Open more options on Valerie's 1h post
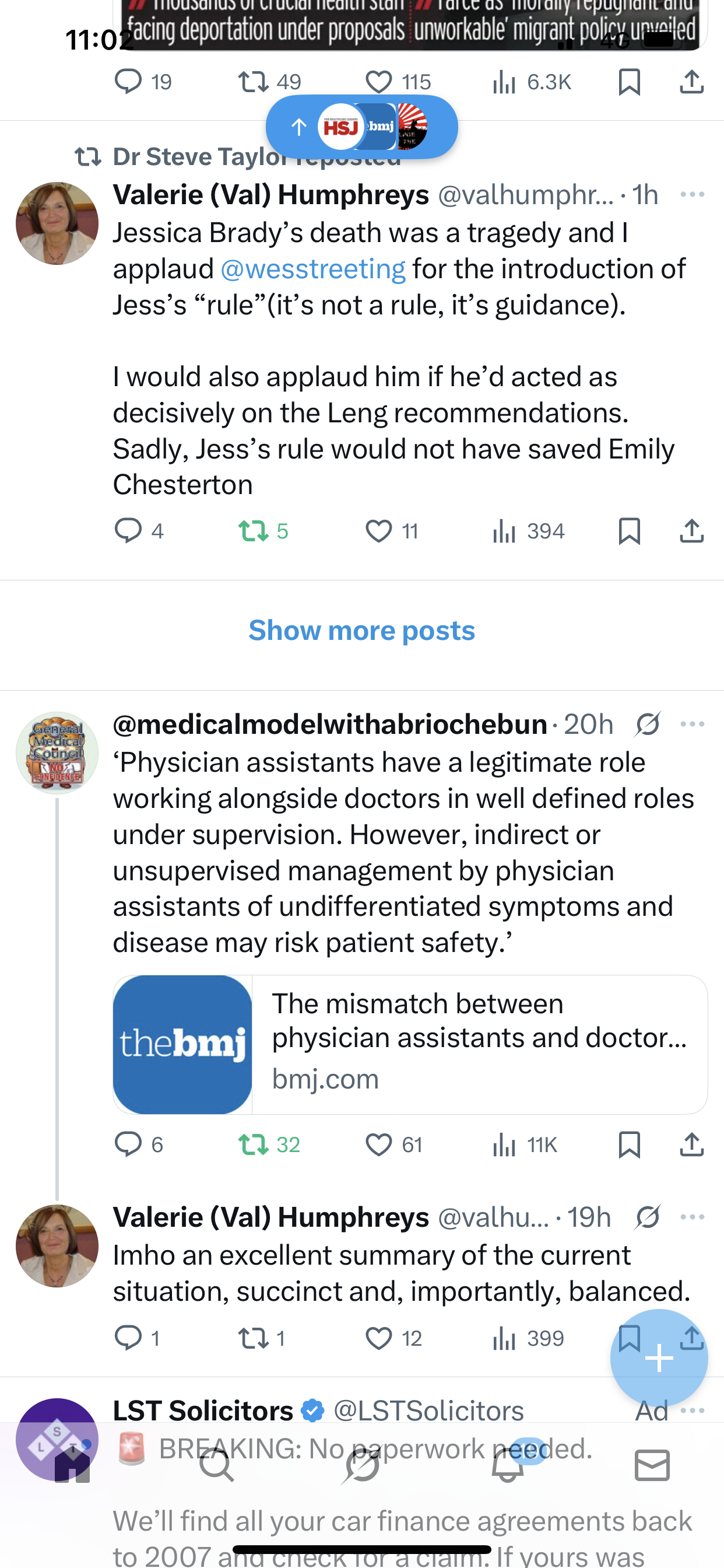The image size is (724, 1568). 692,195
